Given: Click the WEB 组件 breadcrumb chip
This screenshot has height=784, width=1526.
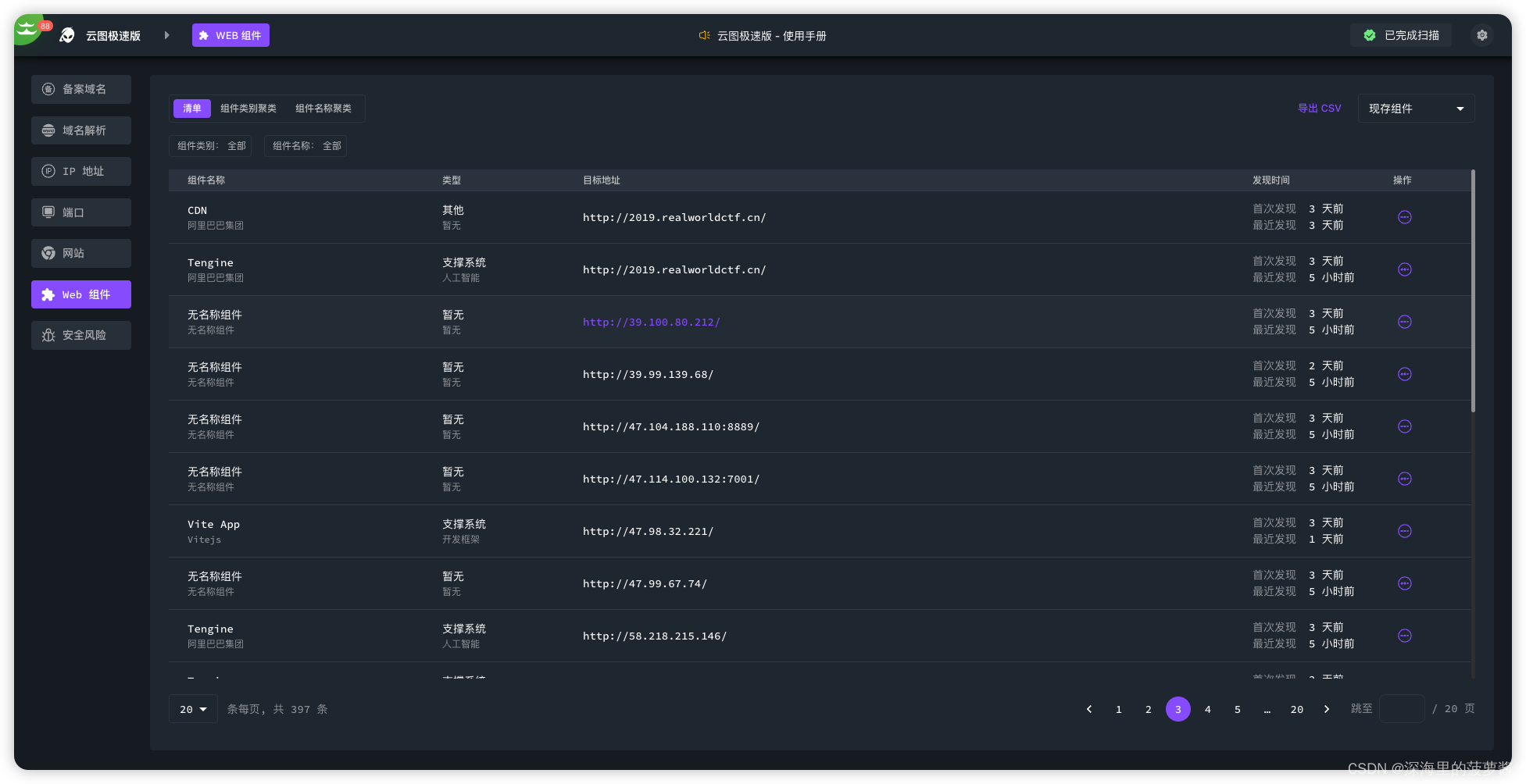Looking at the screenshot, I should point(231,35).
